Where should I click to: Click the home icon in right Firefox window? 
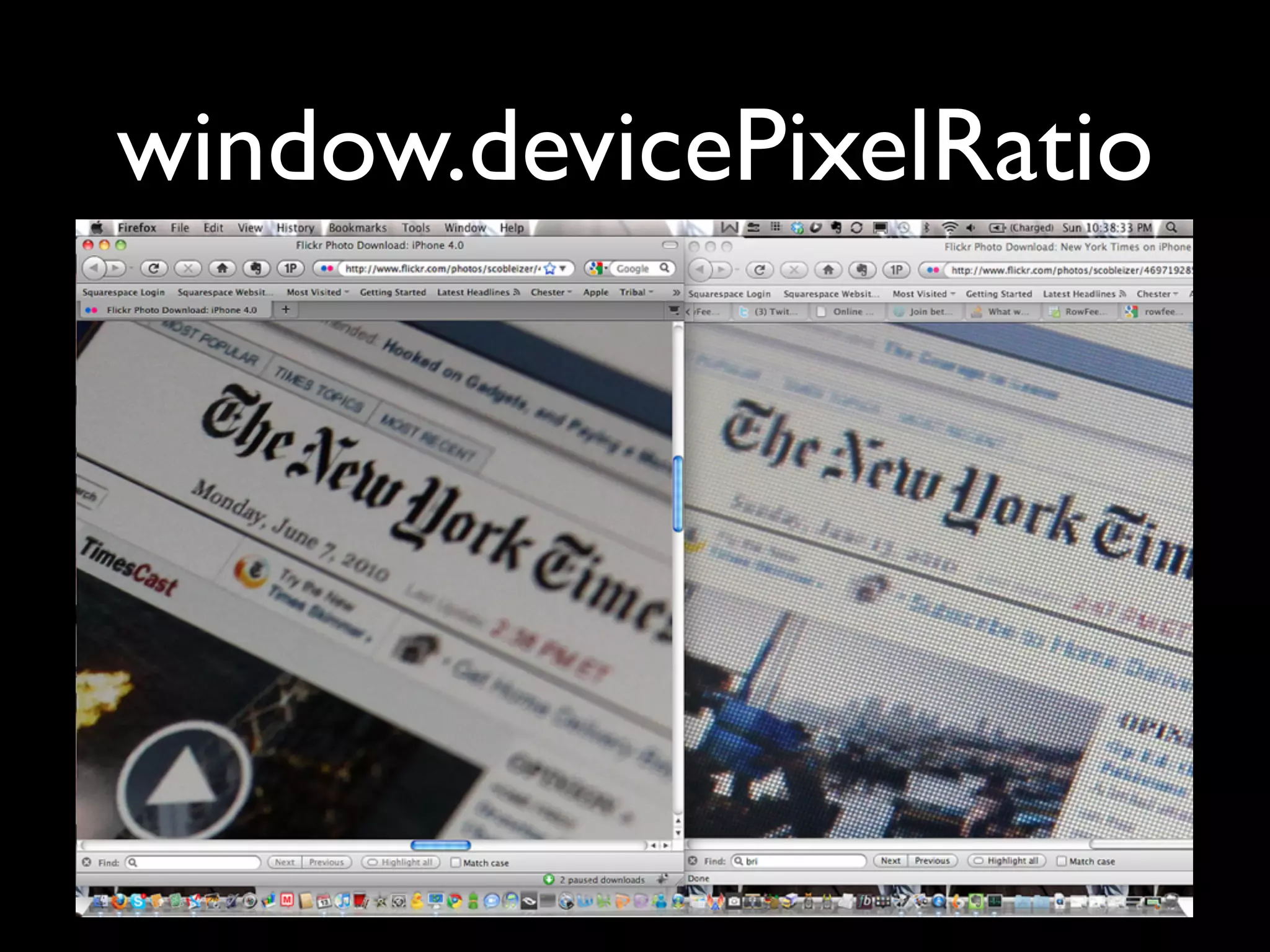828,270
